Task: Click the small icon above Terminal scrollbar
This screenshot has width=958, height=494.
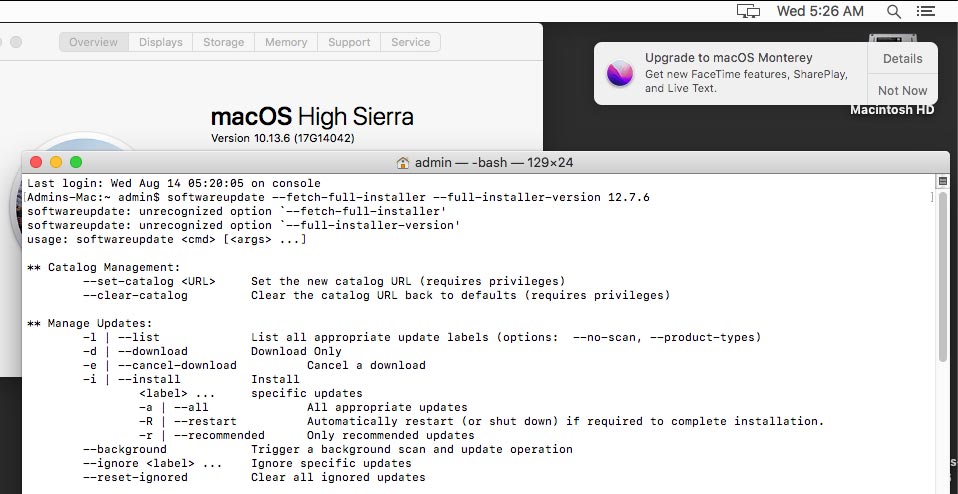Action: (942, 181)
